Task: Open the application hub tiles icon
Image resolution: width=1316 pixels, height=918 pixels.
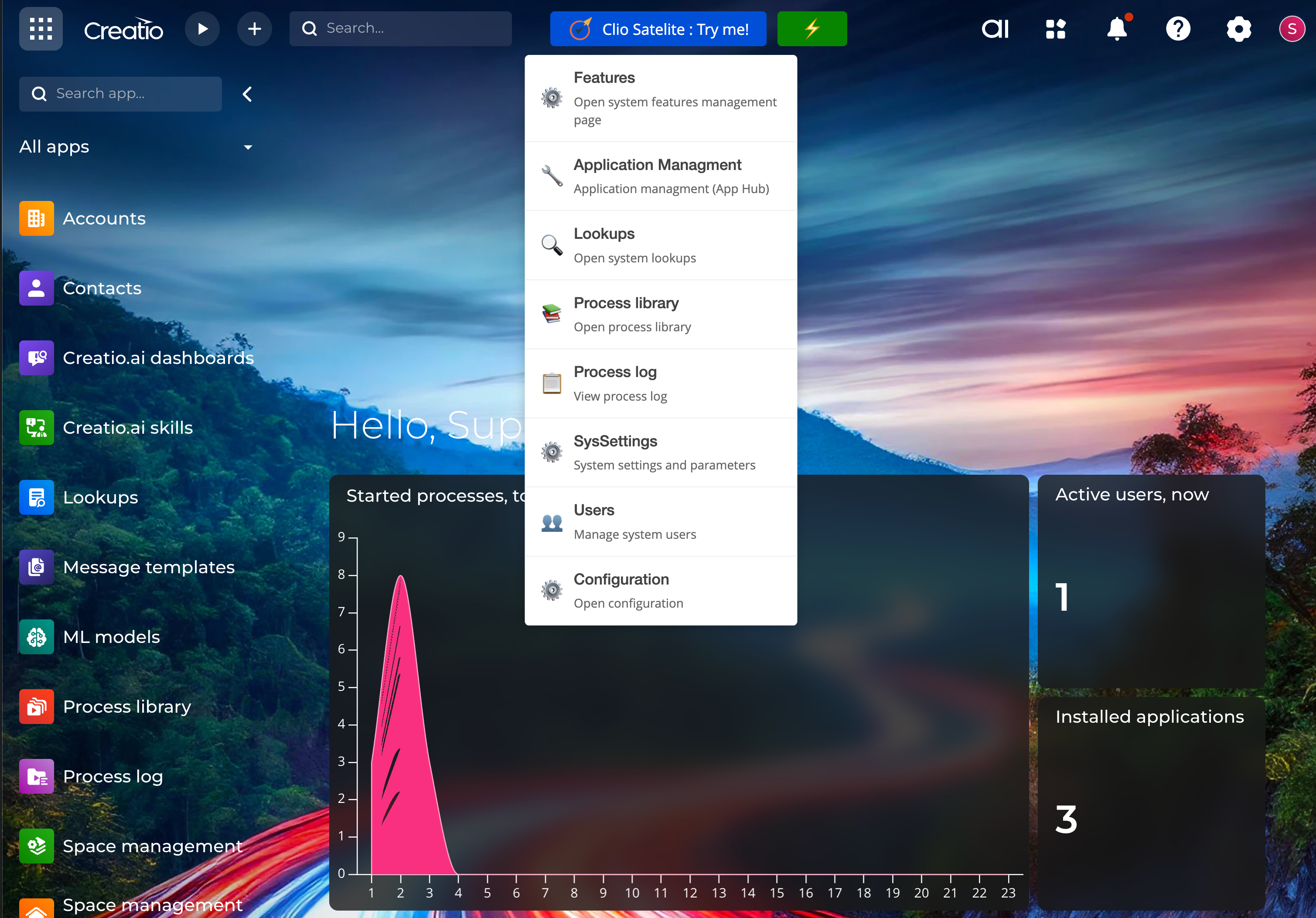Action: 1056,29
